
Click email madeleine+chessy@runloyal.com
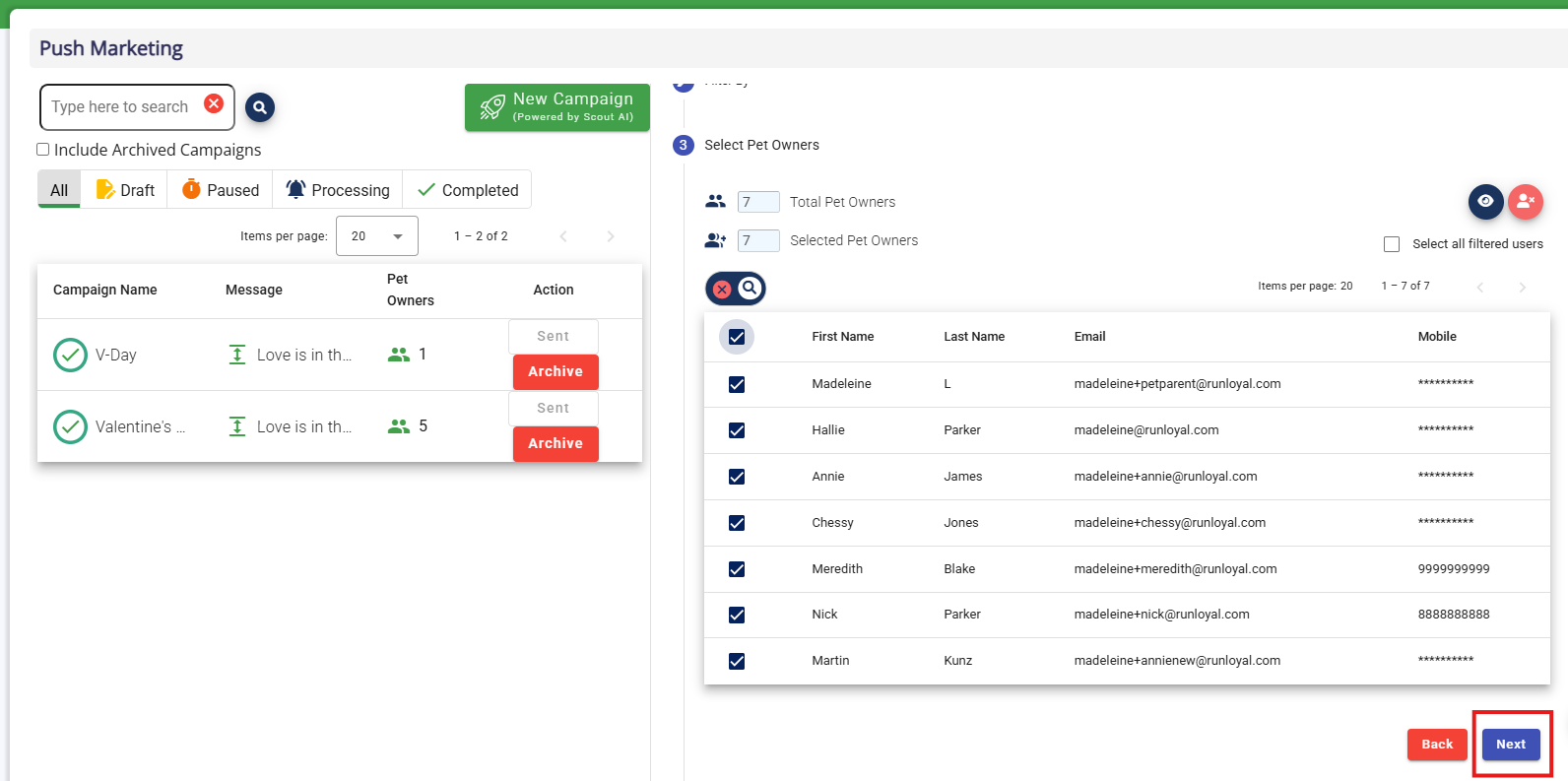[x=1170, y=523]
